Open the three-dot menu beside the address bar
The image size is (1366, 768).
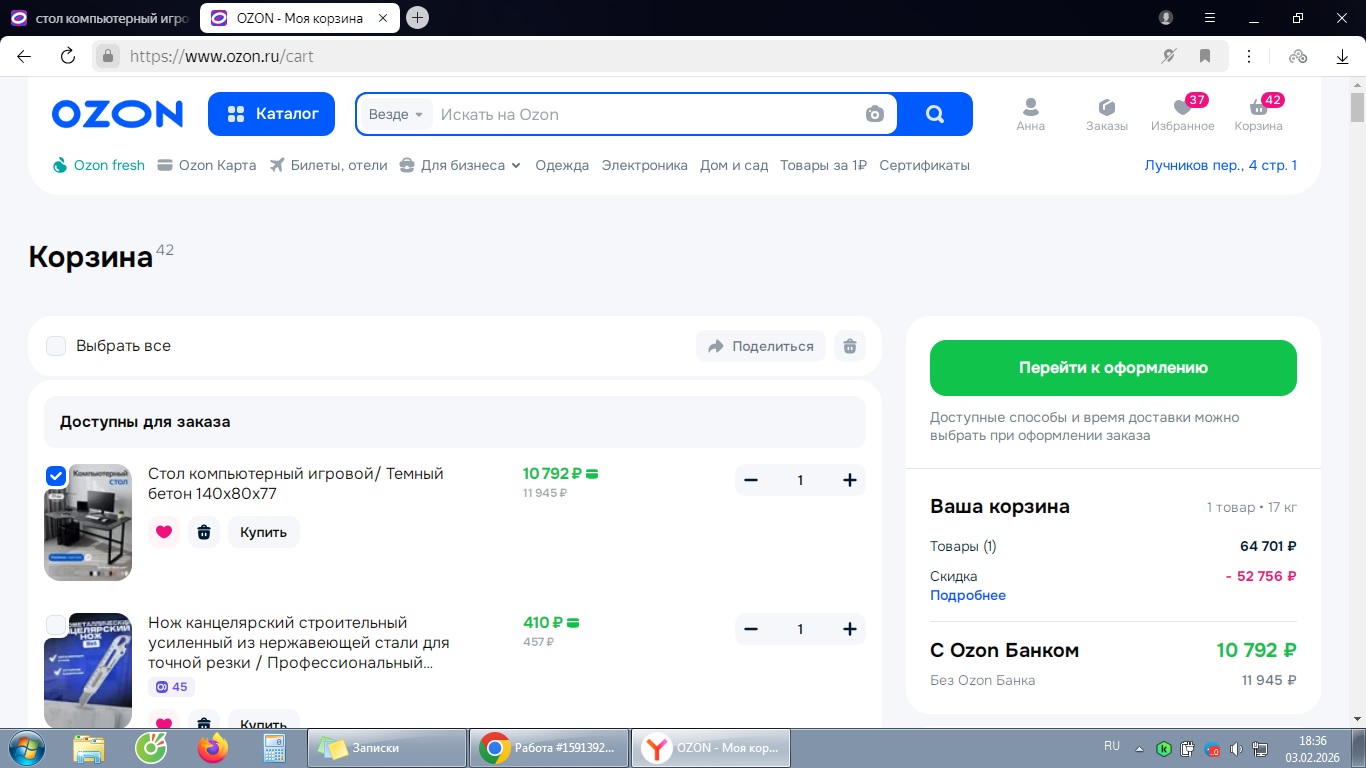(x=1249, y=56)
